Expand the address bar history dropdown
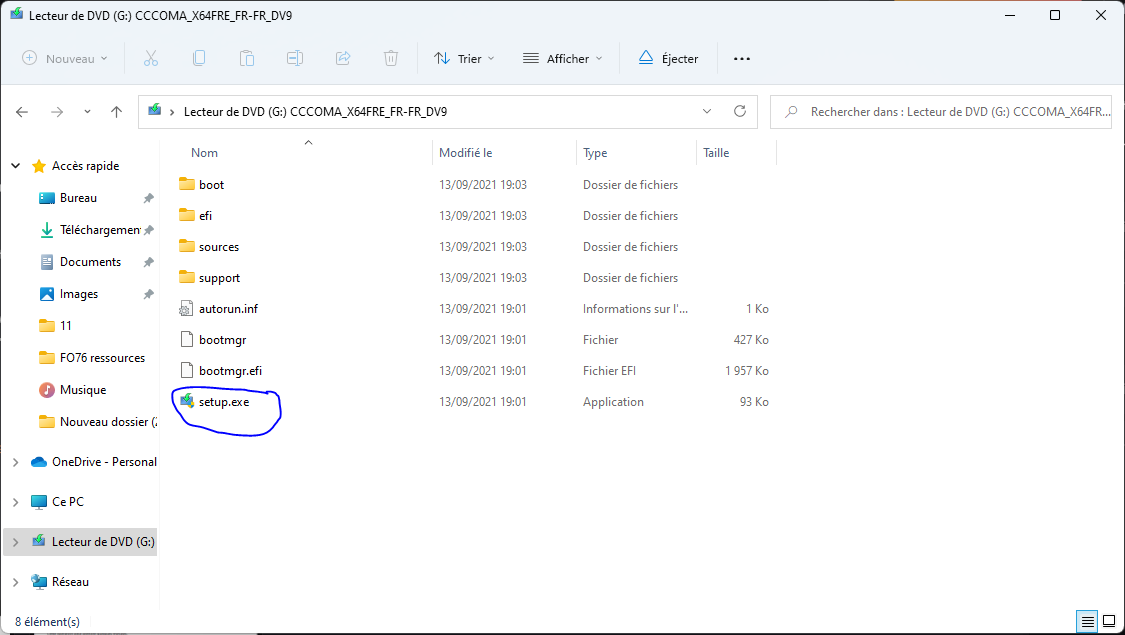 707,112
